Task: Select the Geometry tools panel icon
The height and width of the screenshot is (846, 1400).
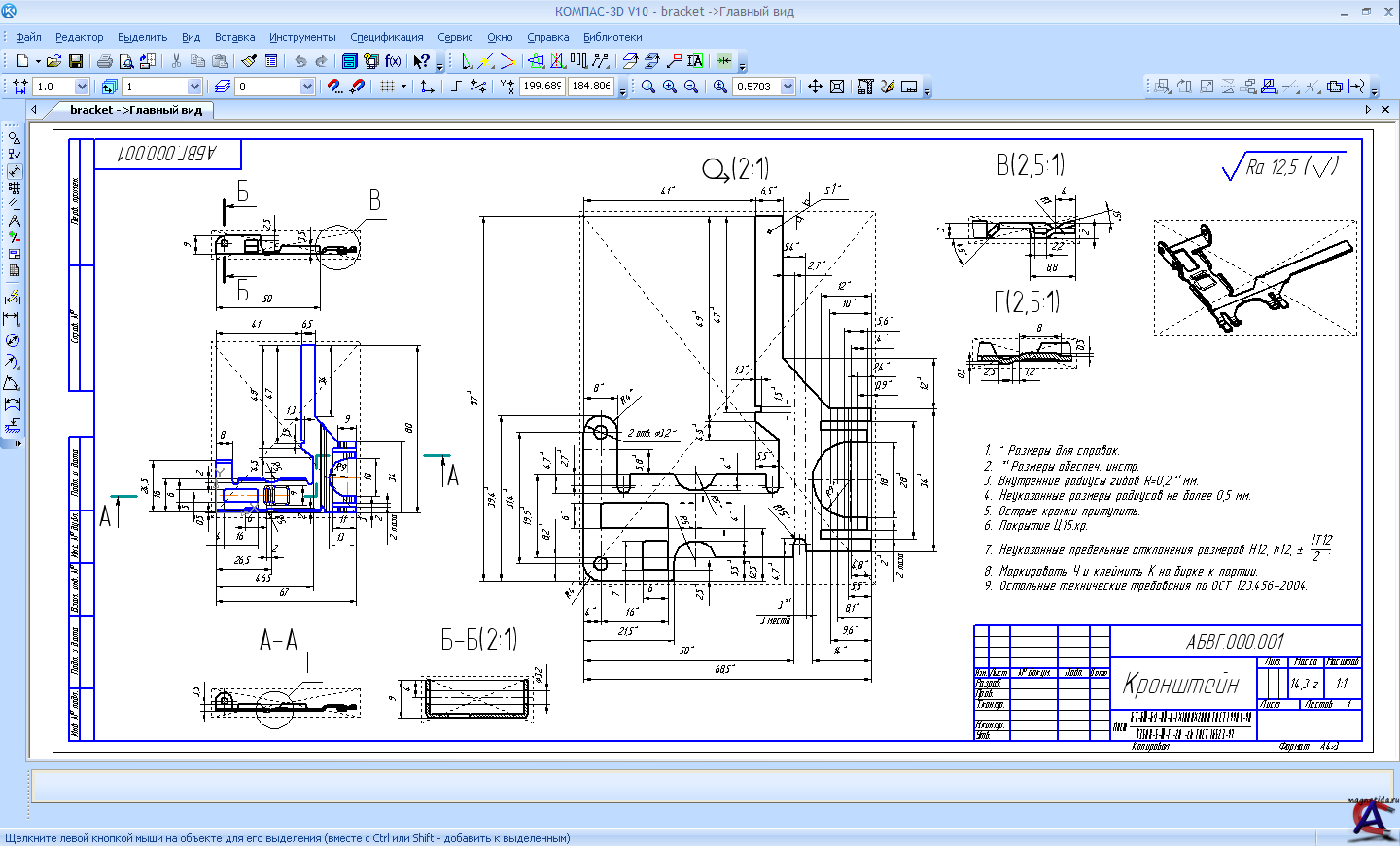Action: click(14, 138)
